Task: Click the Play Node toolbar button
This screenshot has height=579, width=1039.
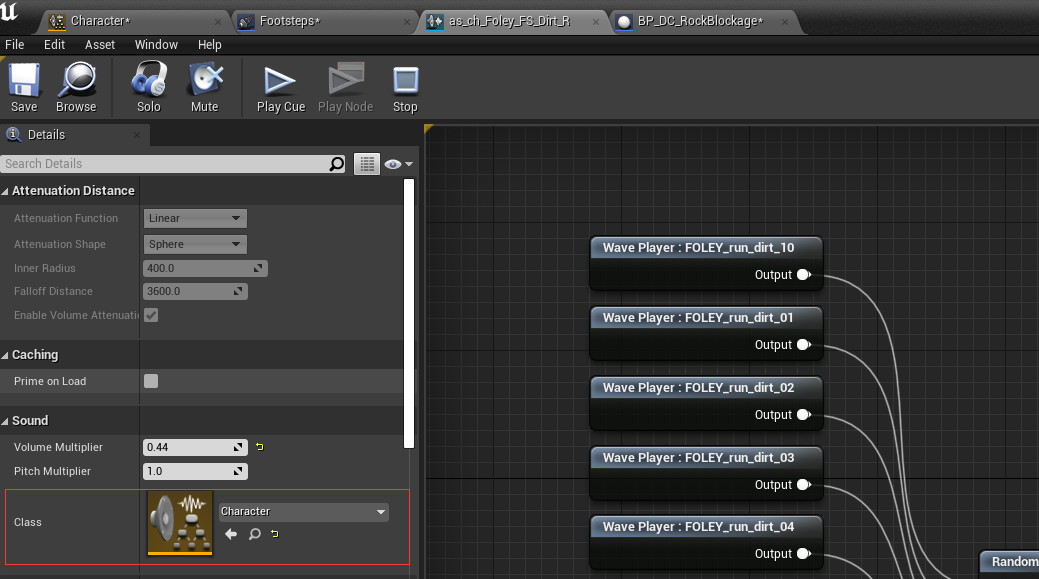Action: [345, 87]
